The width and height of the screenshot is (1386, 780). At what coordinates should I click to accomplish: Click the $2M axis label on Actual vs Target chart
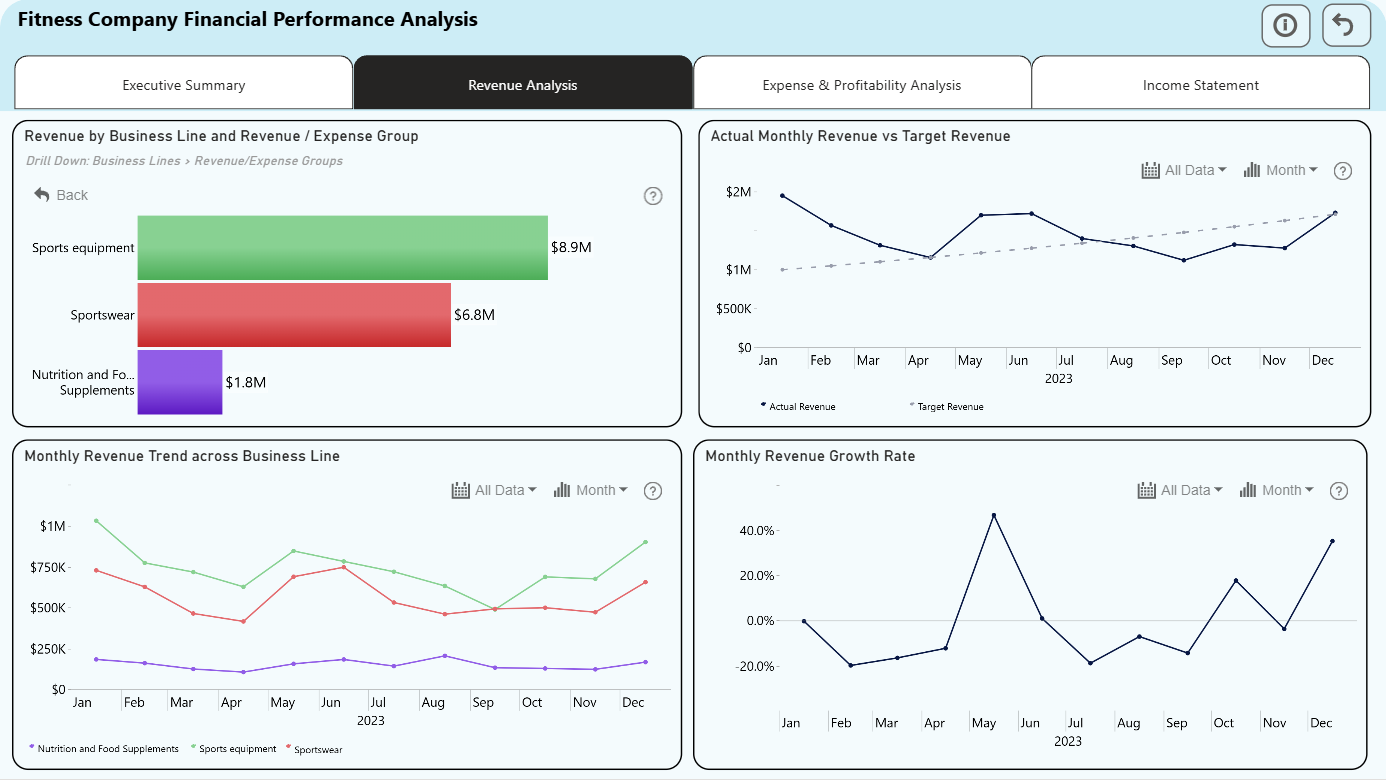tap(739, 192)
